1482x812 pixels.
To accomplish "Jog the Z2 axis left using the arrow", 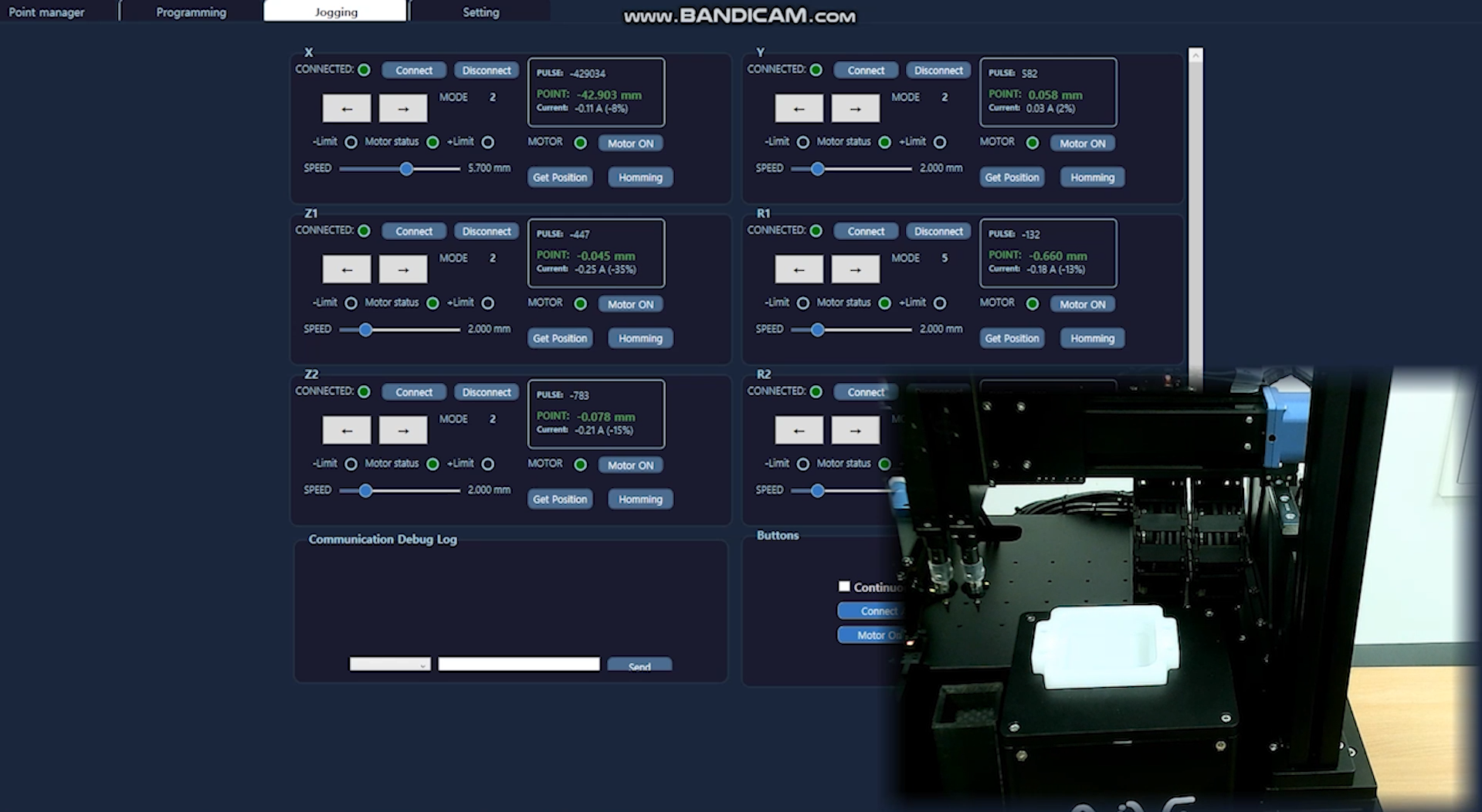I will pyautogui.click(x=346, y=430).
